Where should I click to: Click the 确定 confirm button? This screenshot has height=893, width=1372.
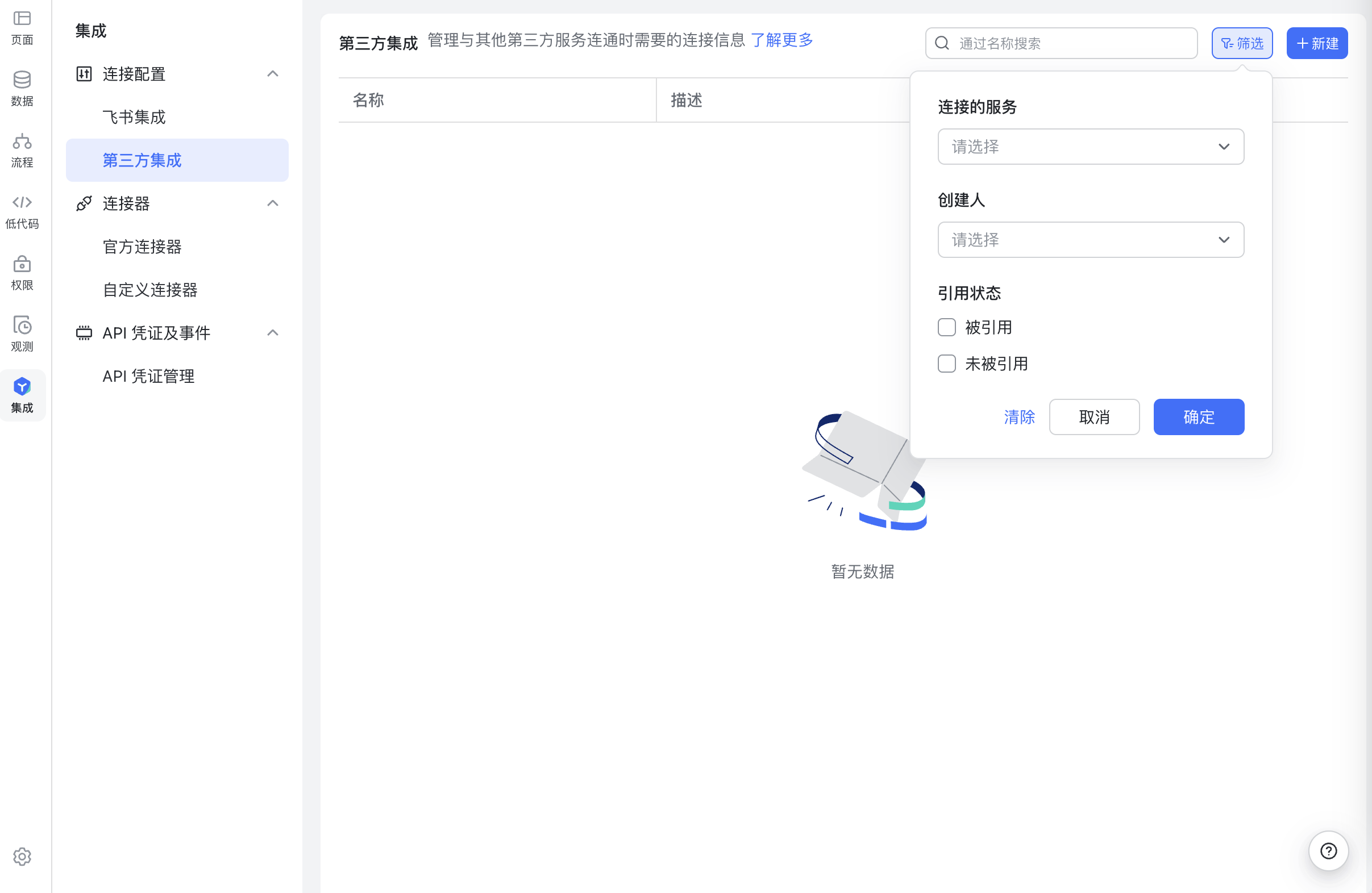click(1198, 416)
